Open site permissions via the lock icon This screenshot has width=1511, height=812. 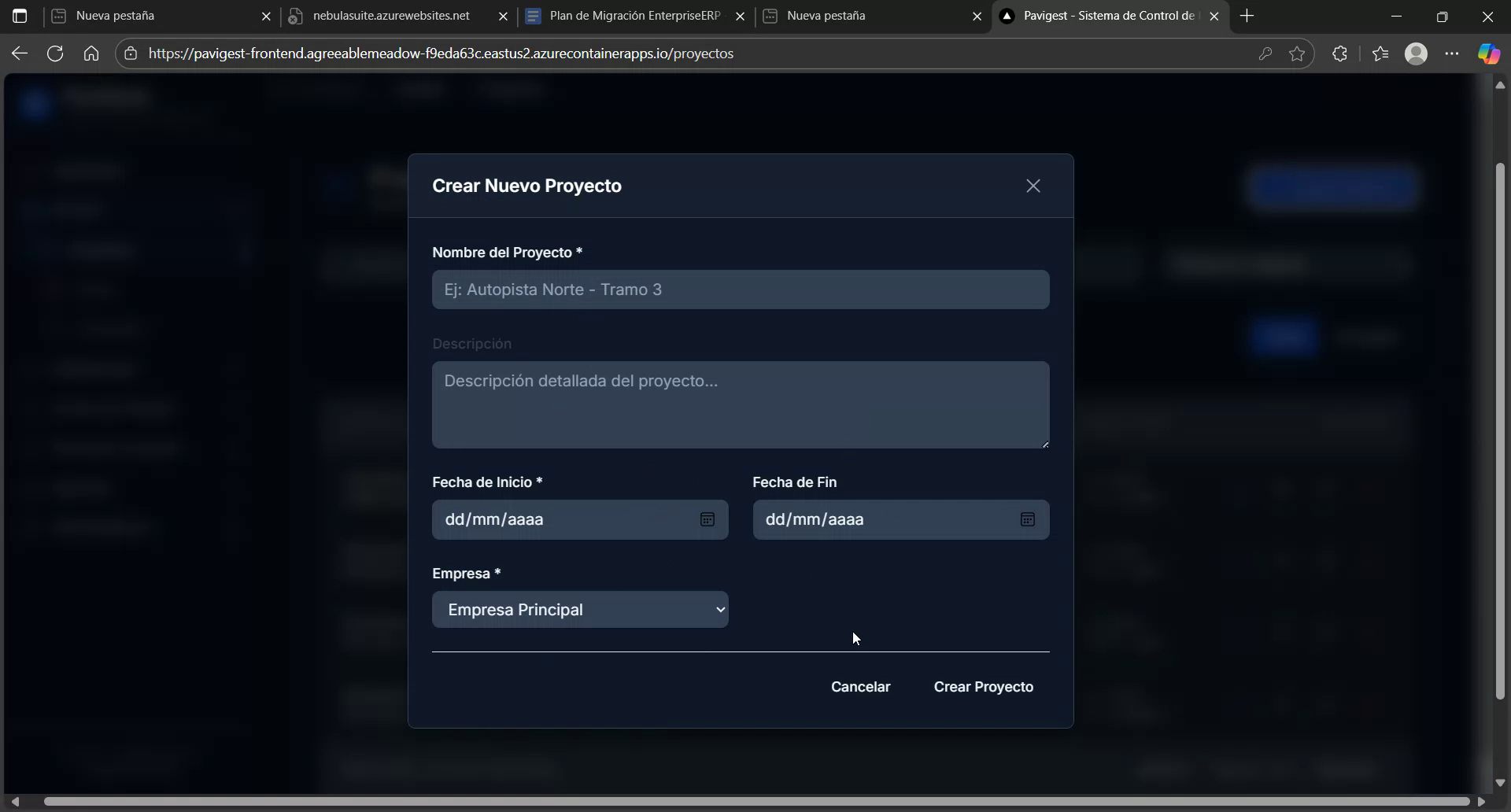pos(130,53)
